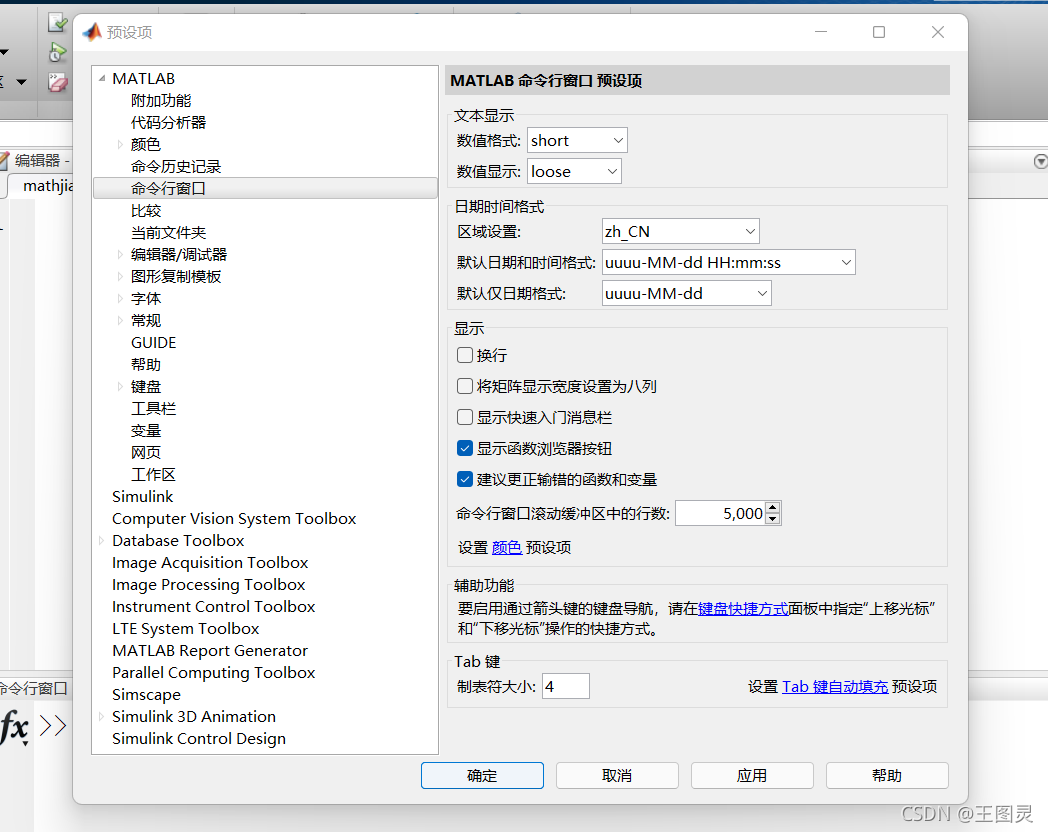The height and width of the screenshot is (832, 1048).
Task: Click the 取消 button
Action: pyautogui.click(x=617, y=775)
